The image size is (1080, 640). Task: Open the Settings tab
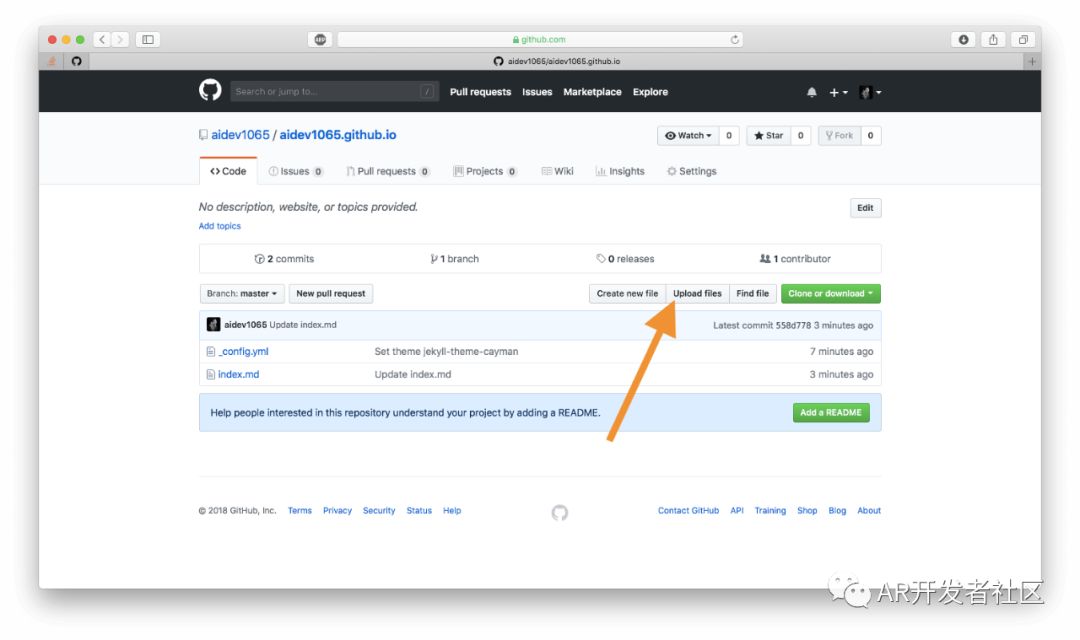pyautogui.click(x=692, y=171)
